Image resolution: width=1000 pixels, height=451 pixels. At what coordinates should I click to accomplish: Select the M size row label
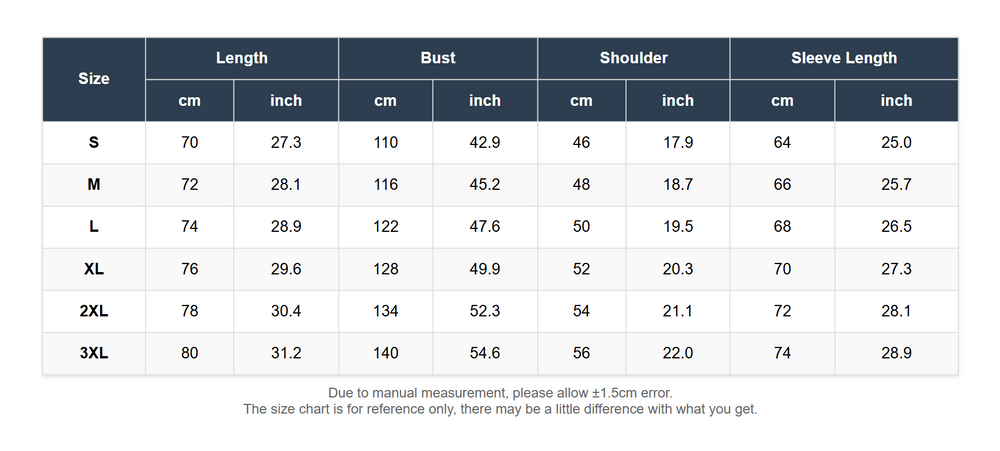pos(94,184)
